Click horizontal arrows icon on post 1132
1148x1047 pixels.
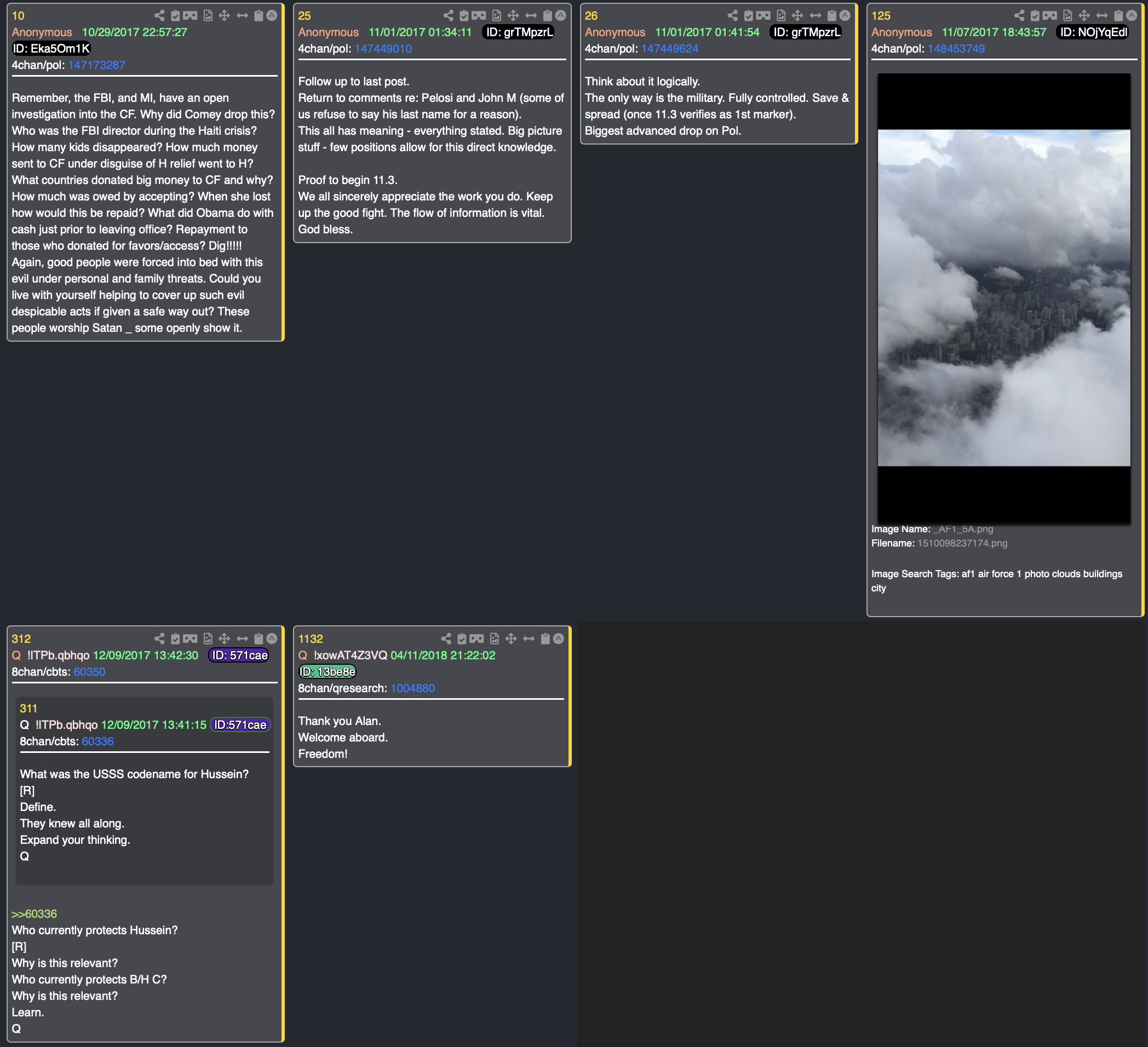coord(529,639)
